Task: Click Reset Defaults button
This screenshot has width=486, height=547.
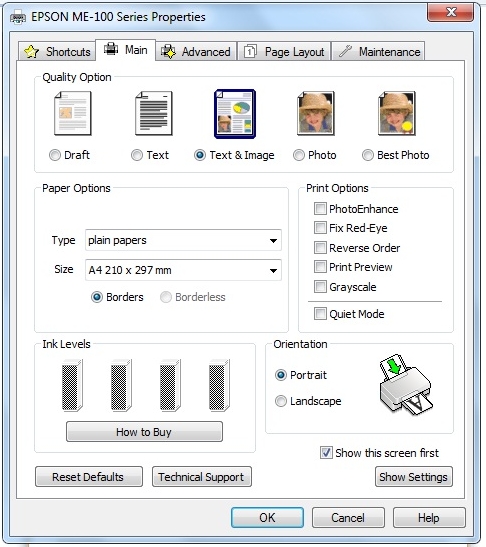Action: [89, 477]
